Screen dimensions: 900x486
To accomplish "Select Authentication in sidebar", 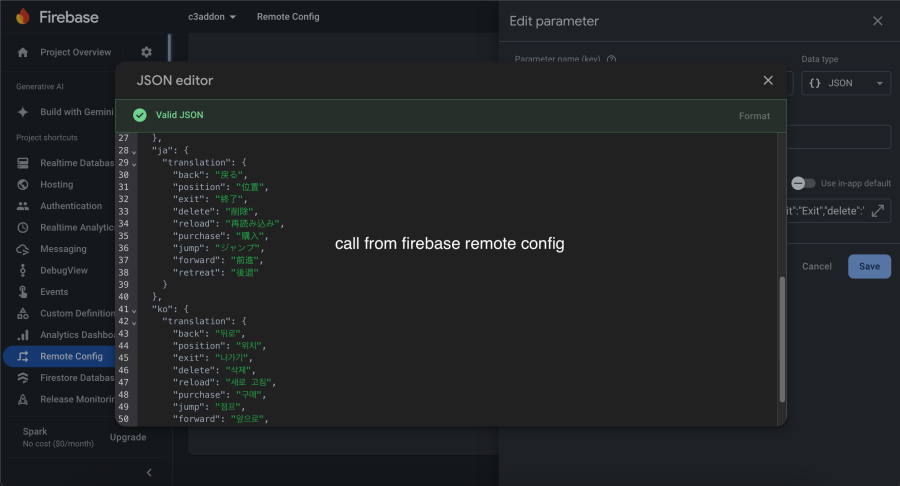I will tap(71, 206).
